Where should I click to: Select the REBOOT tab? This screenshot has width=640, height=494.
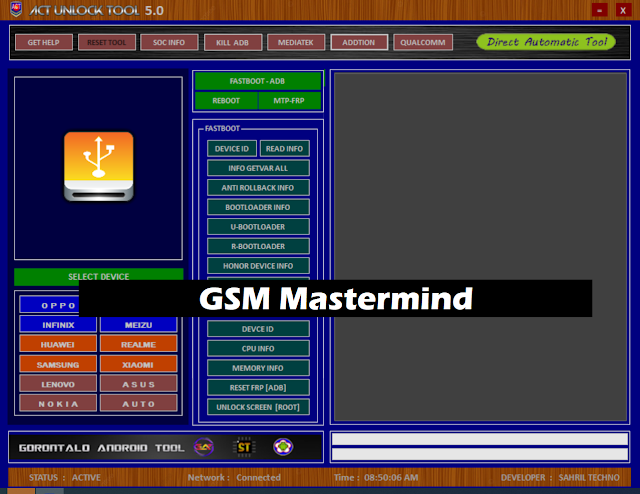coord(226,100)
